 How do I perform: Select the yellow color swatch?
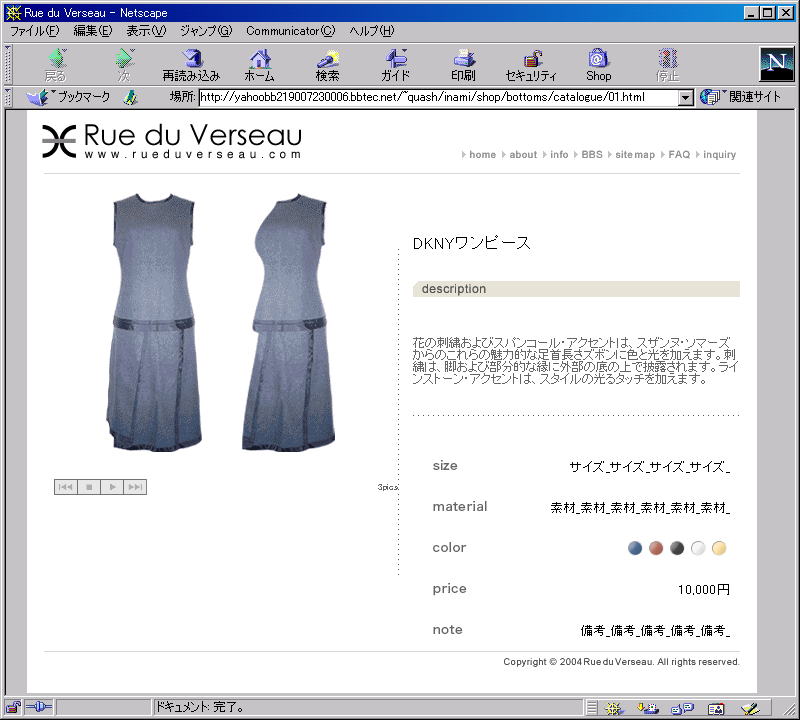pyautogui.click(x=719, y=548)
